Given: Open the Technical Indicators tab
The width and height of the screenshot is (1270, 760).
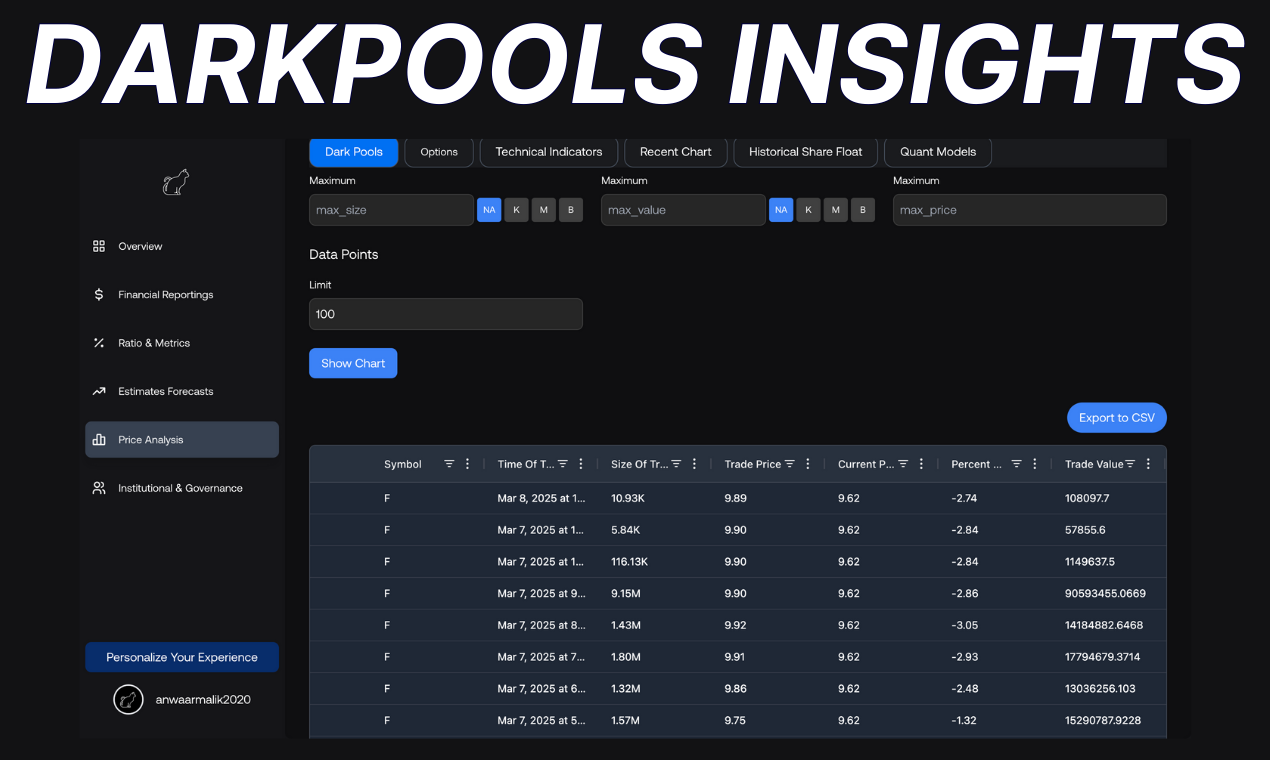Looking at the screenshot, I should [549, 152].
